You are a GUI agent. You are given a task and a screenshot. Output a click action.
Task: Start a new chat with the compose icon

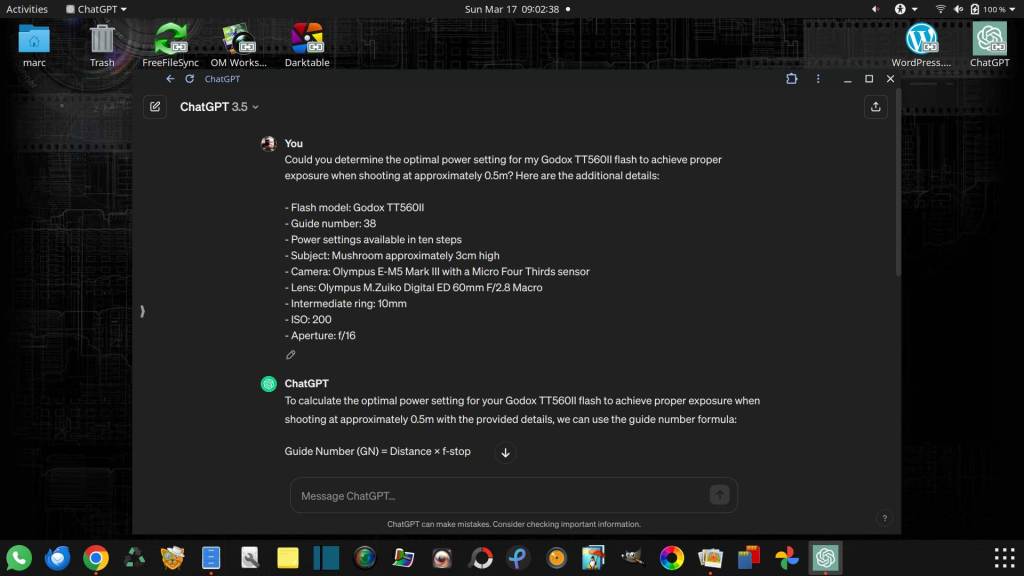[x=155, y=106]
